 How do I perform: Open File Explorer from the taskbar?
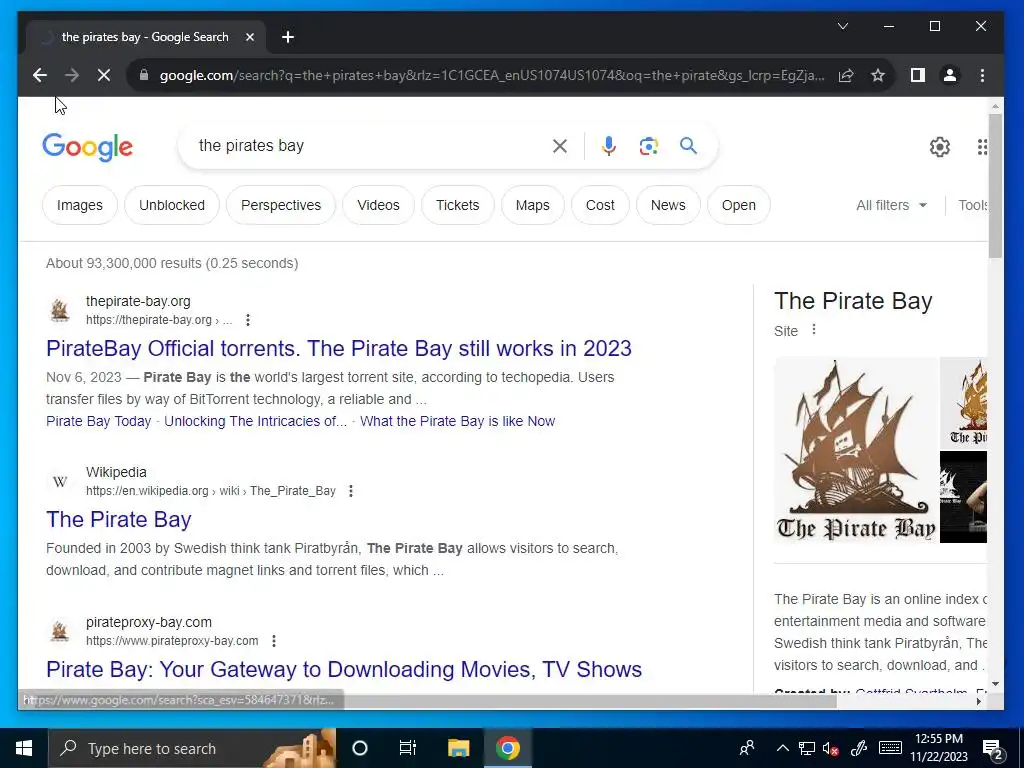458,748
